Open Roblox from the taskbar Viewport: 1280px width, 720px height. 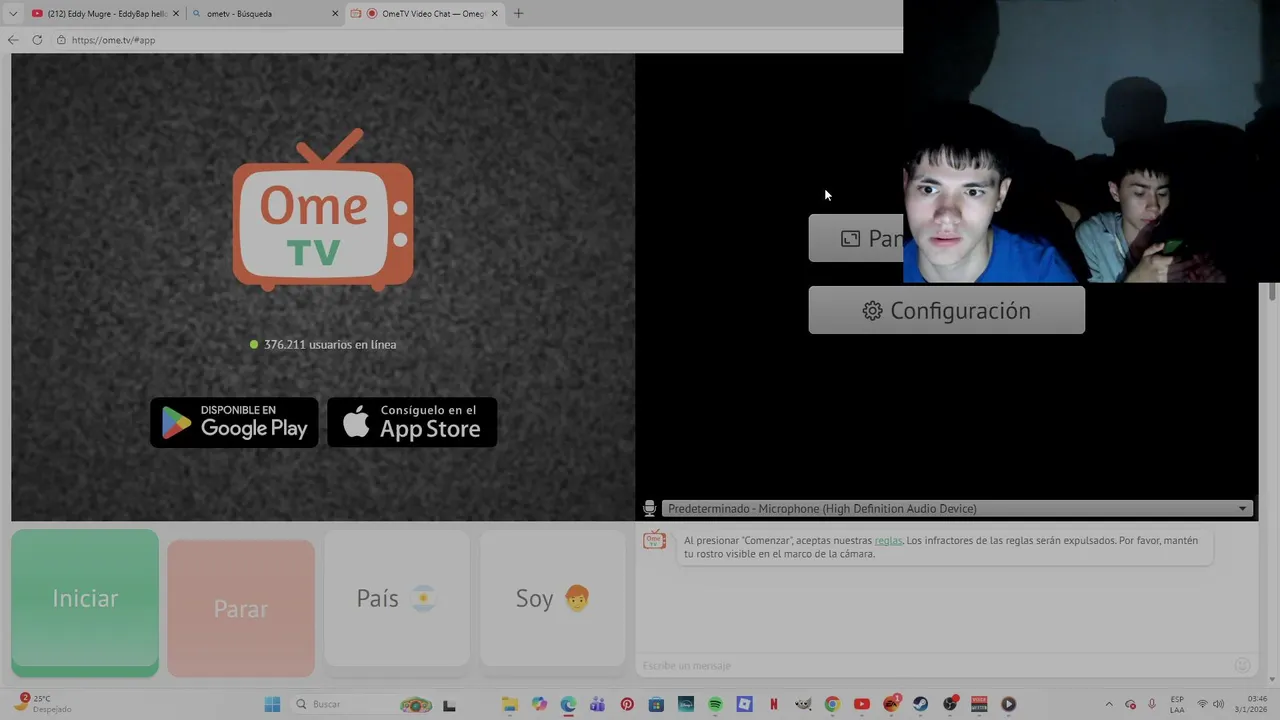coord(744,704)
